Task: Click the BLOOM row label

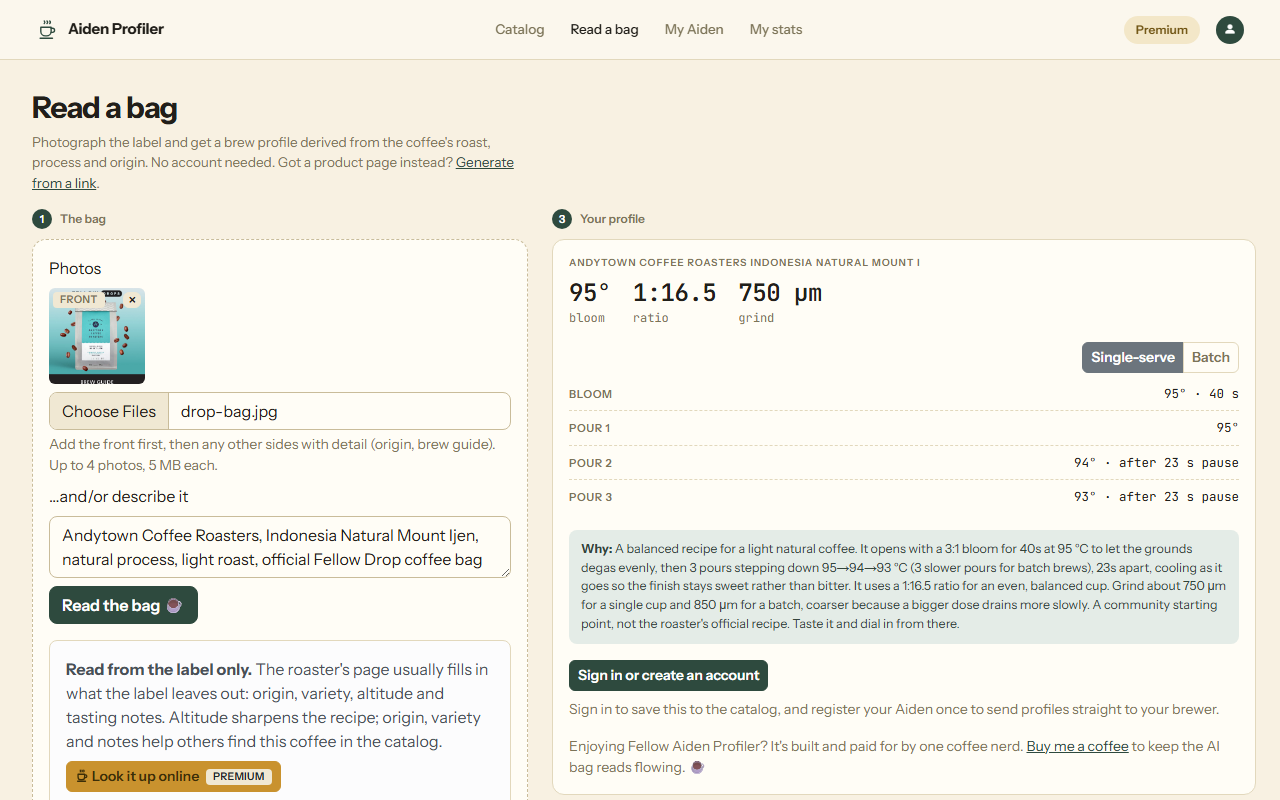Action: click(590, 394)
